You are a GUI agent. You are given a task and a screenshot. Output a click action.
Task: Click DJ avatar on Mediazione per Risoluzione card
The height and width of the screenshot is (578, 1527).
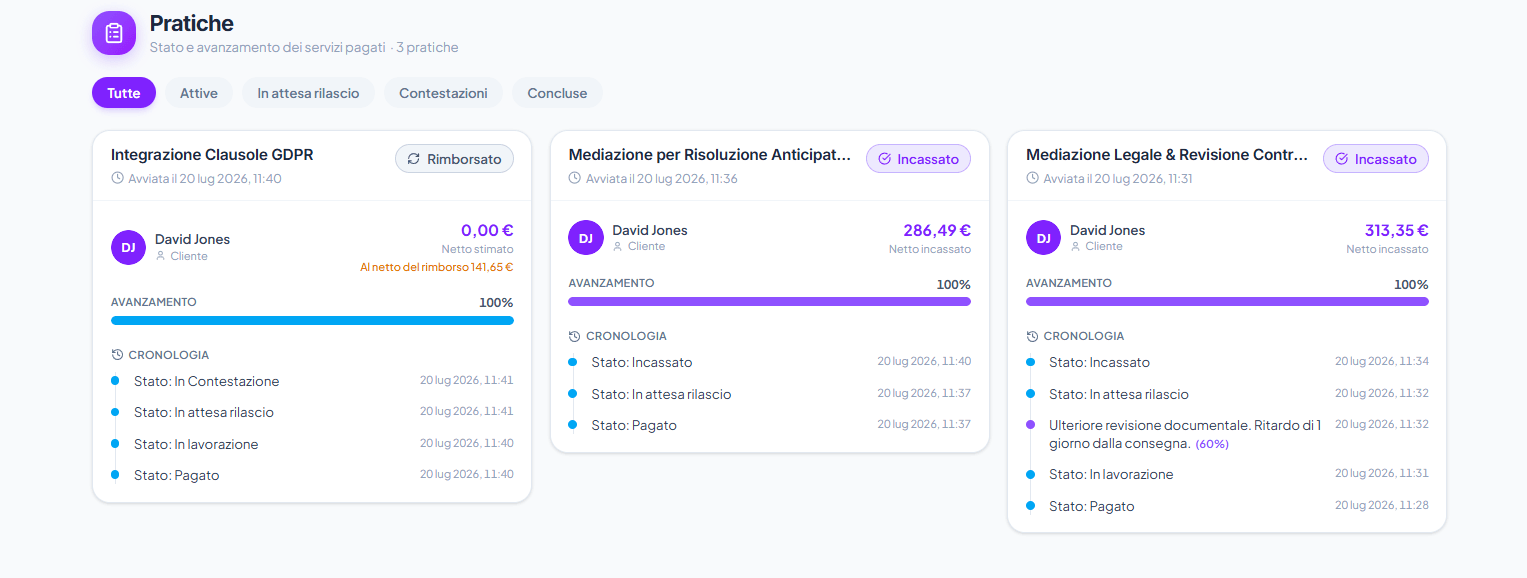point(586,238)
